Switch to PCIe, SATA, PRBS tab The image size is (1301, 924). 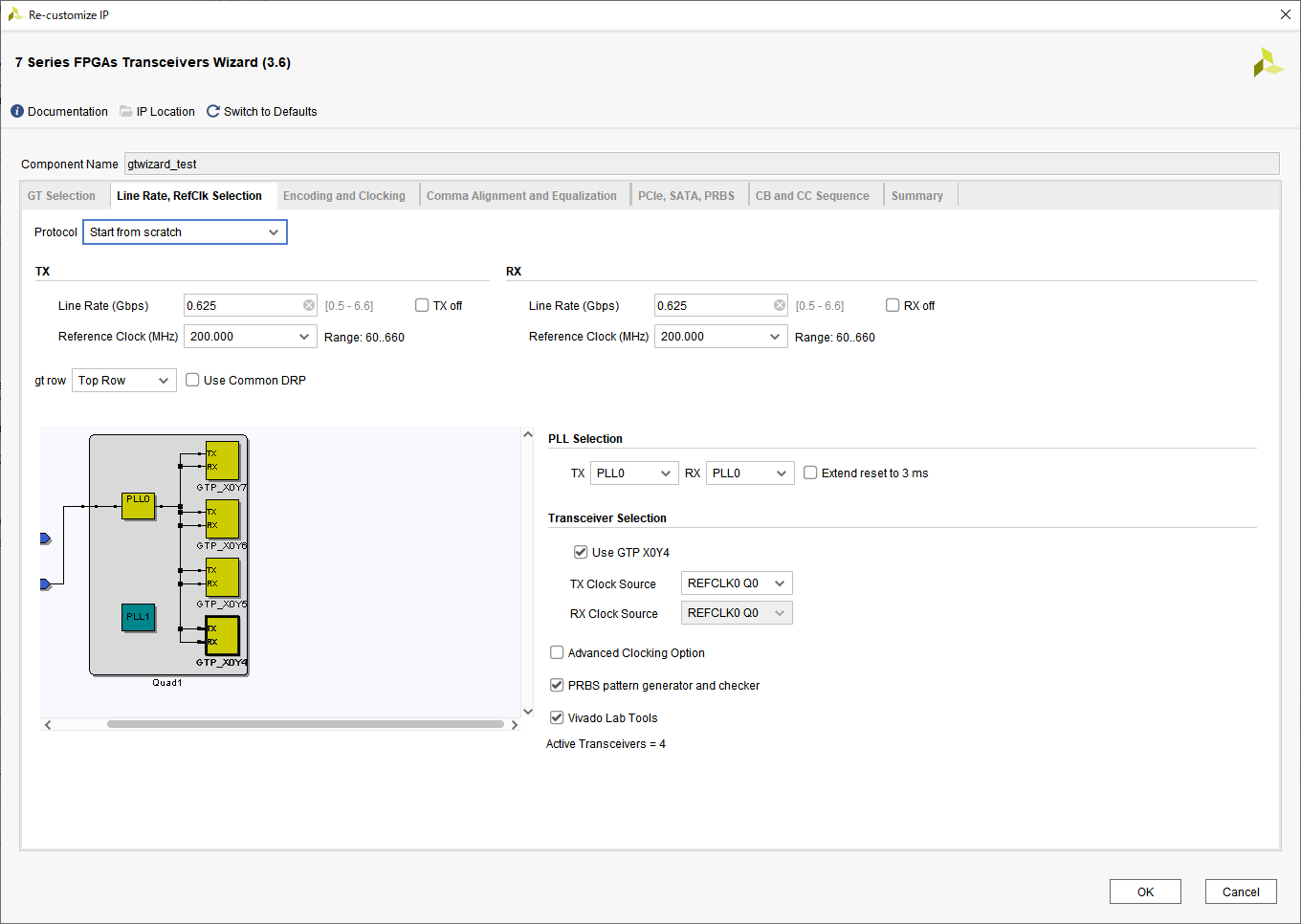pyautogui.click(x=687, y=196)
